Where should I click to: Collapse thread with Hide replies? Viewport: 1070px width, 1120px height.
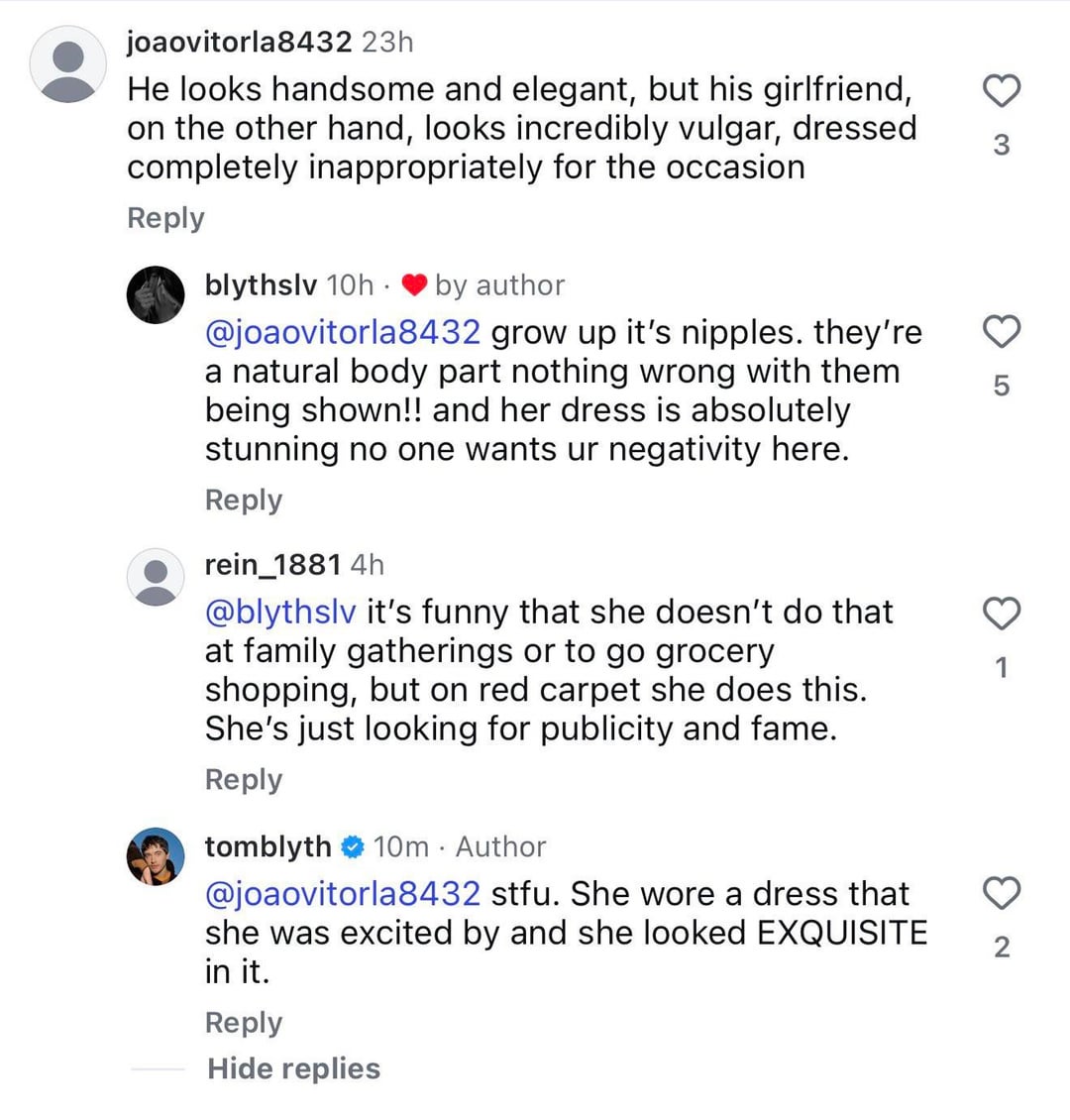[293, 1068]
